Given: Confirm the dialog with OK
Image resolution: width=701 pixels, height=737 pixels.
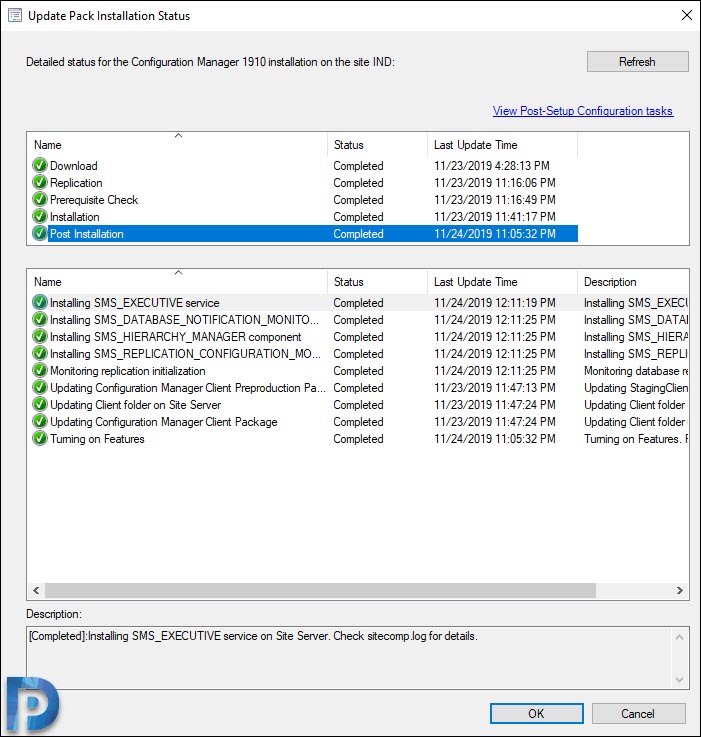Looking at the screenshot, I should click(536, 713).
